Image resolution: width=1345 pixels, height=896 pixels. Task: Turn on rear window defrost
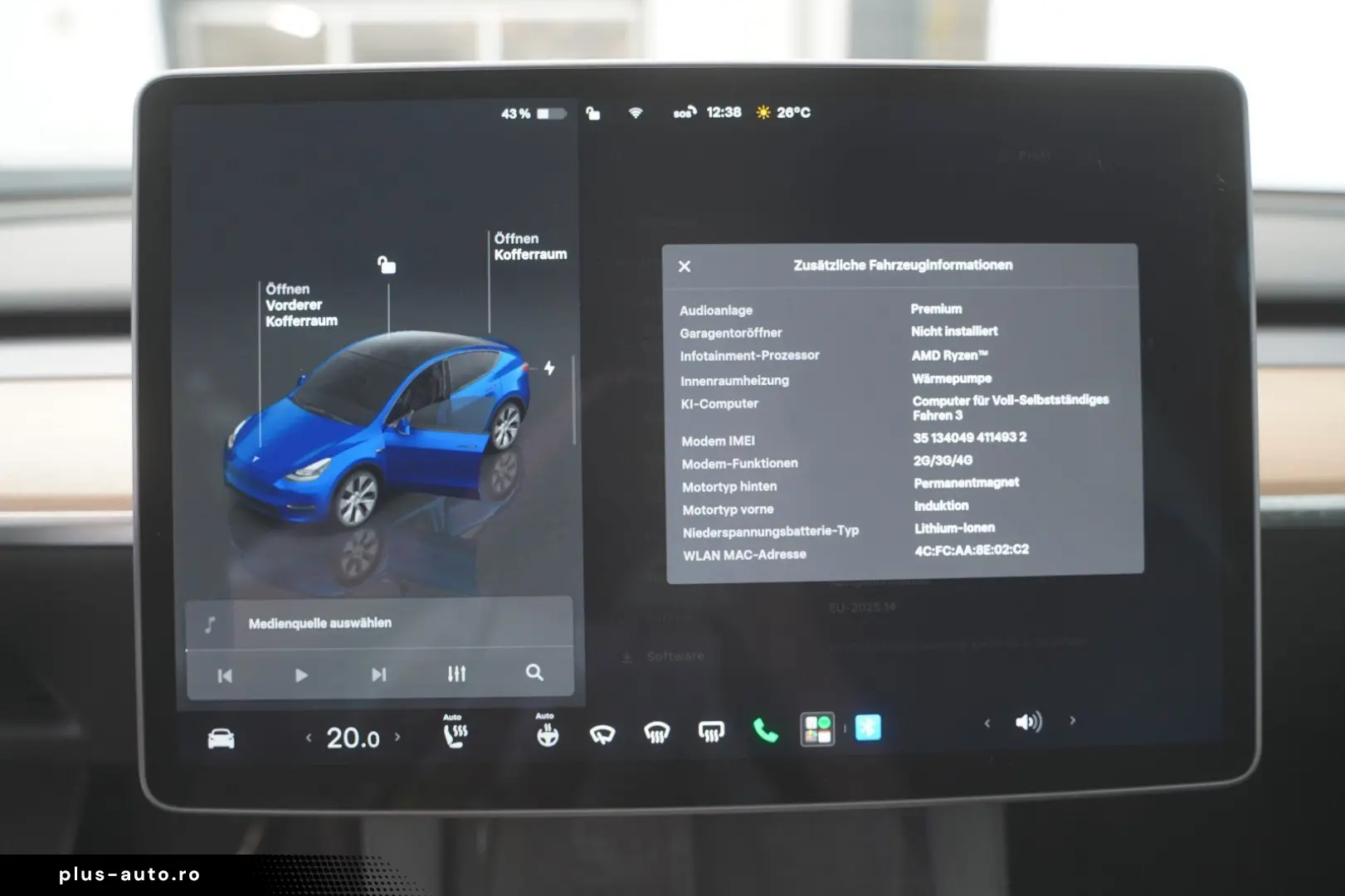pyautogui.click(x=711, y=732)
